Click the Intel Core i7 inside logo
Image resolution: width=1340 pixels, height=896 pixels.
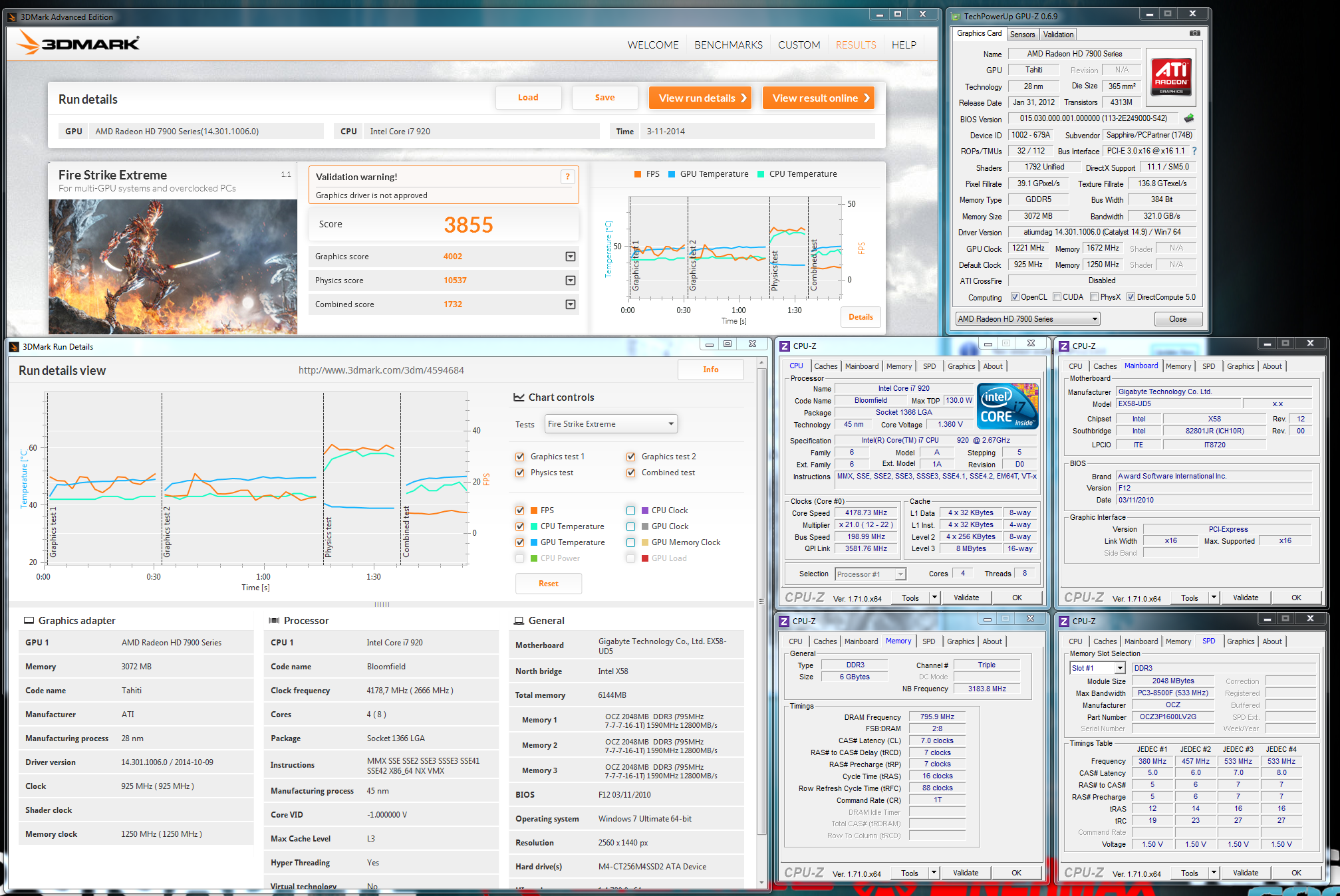(x=1007, y=405)
